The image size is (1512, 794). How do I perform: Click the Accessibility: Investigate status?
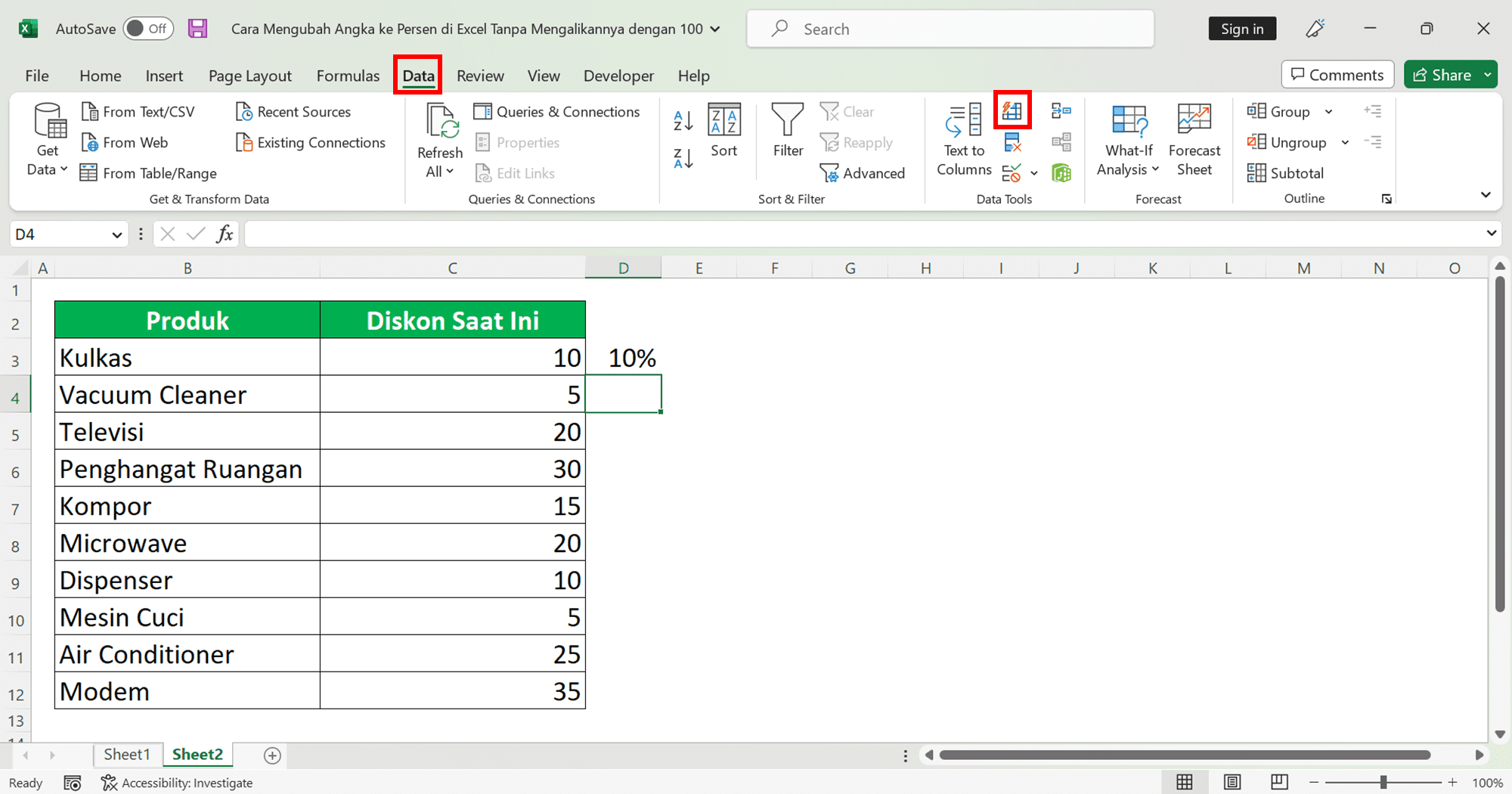pos(177,783)
